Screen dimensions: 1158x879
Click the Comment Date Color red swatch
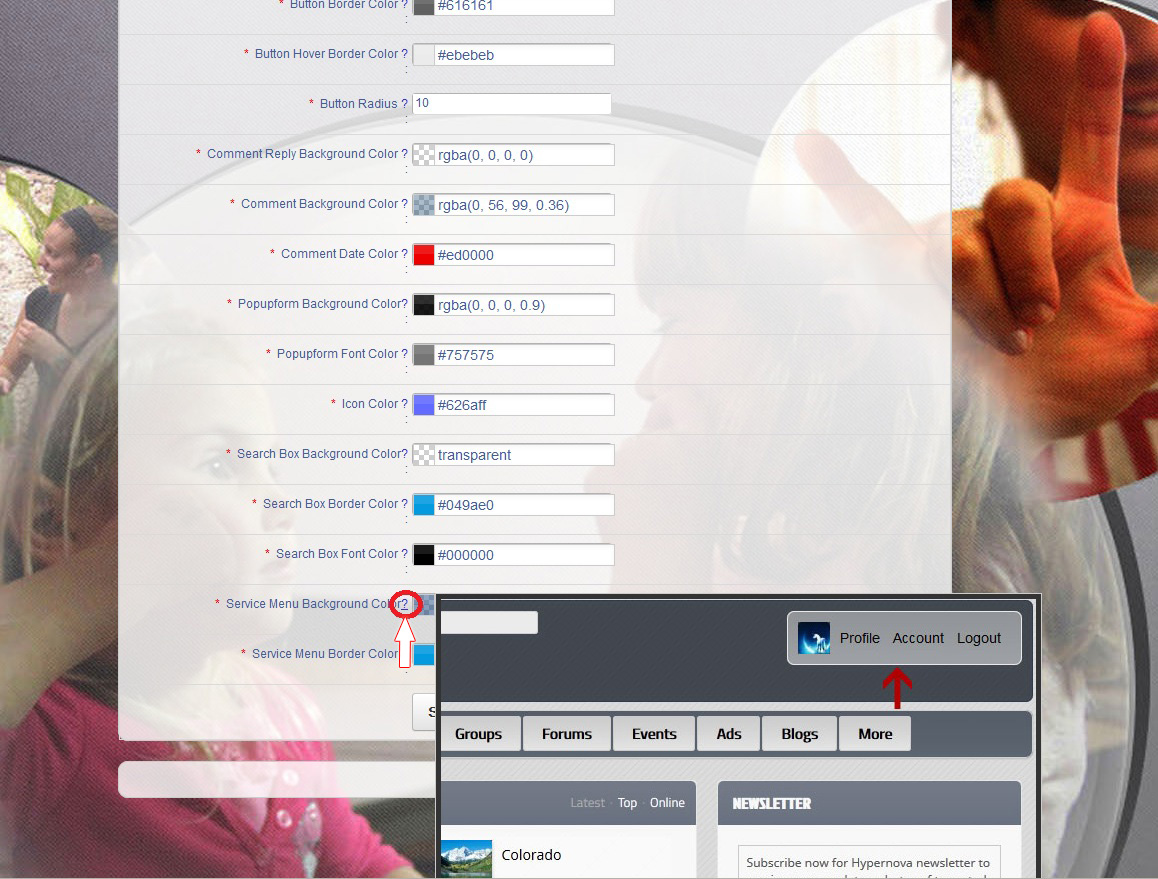[424, 255]
